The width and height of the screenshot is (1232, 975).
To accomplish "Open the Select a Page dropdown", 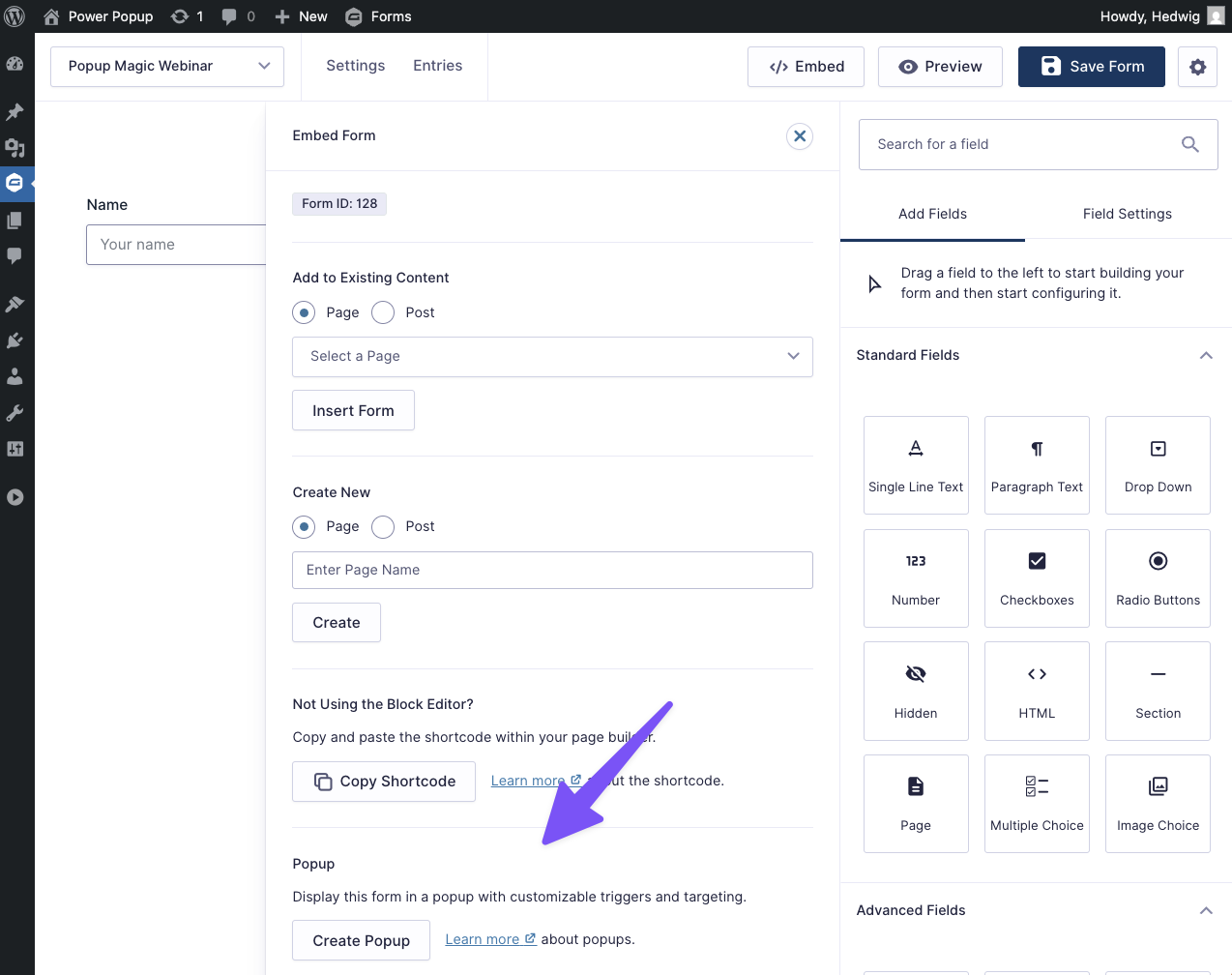I will 552,357.
